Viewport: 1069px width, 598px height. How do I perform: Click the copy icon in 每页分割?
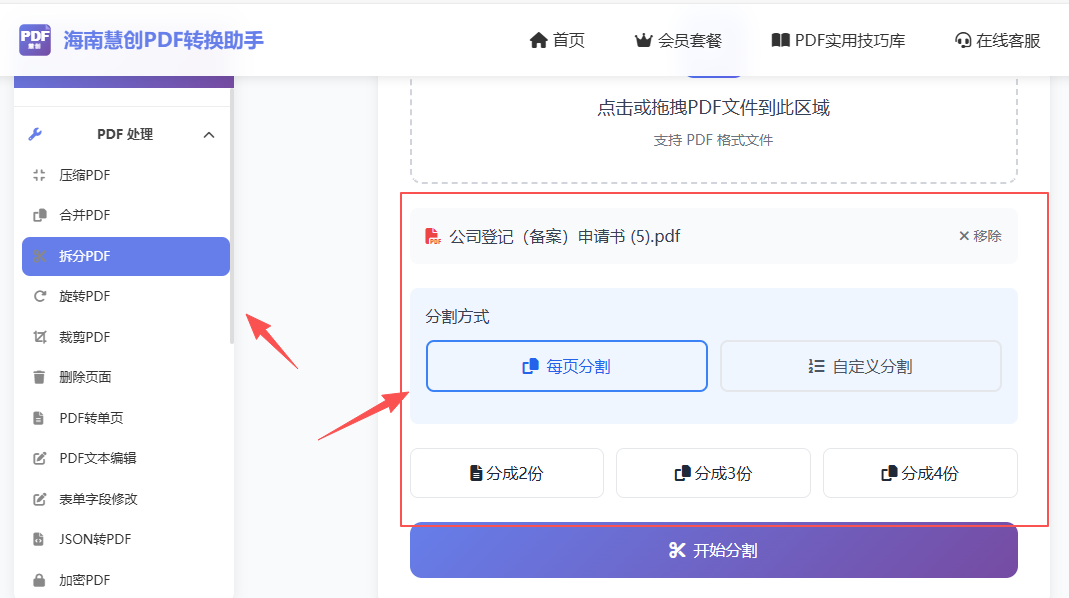tap(530, 367)
